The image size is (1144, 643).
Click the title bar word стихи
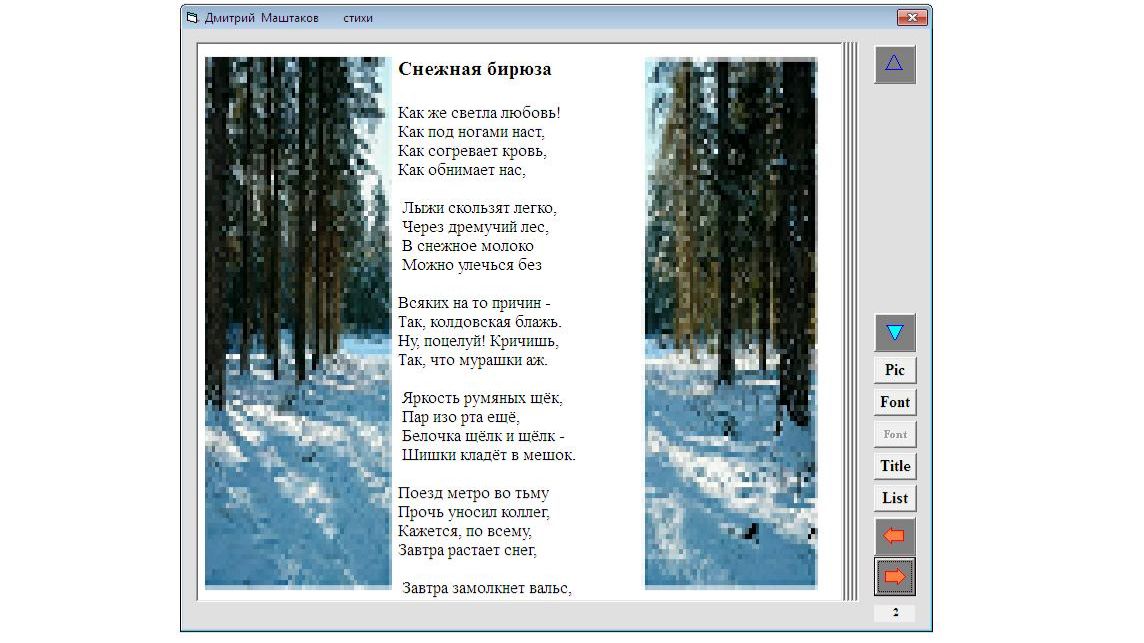pyautogui.click(x=358, y=18)
